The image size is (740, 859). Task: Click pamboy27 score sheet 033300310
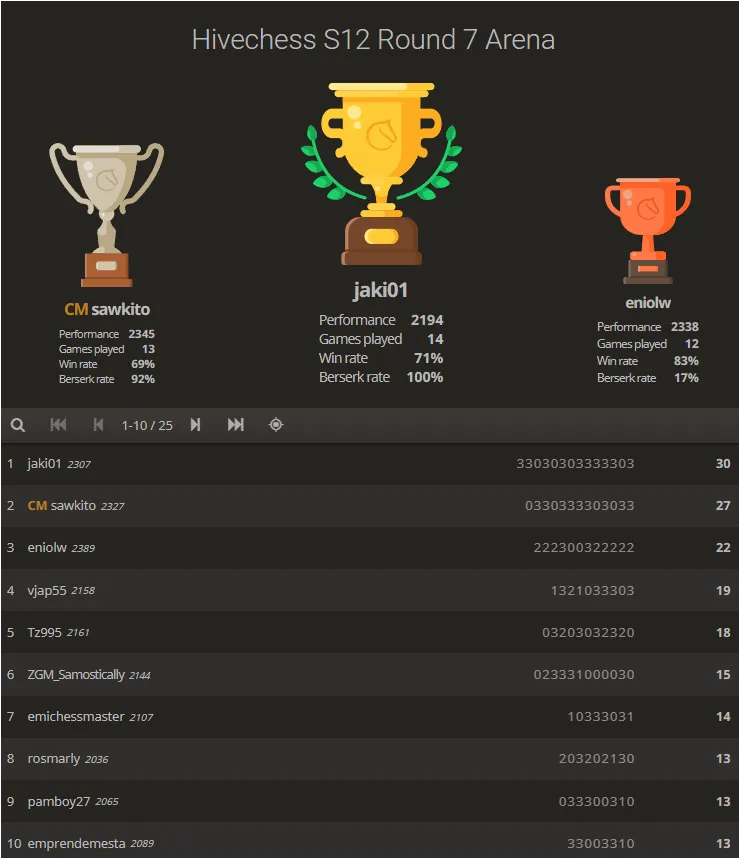pyautogui.click(x=596, y=801)
